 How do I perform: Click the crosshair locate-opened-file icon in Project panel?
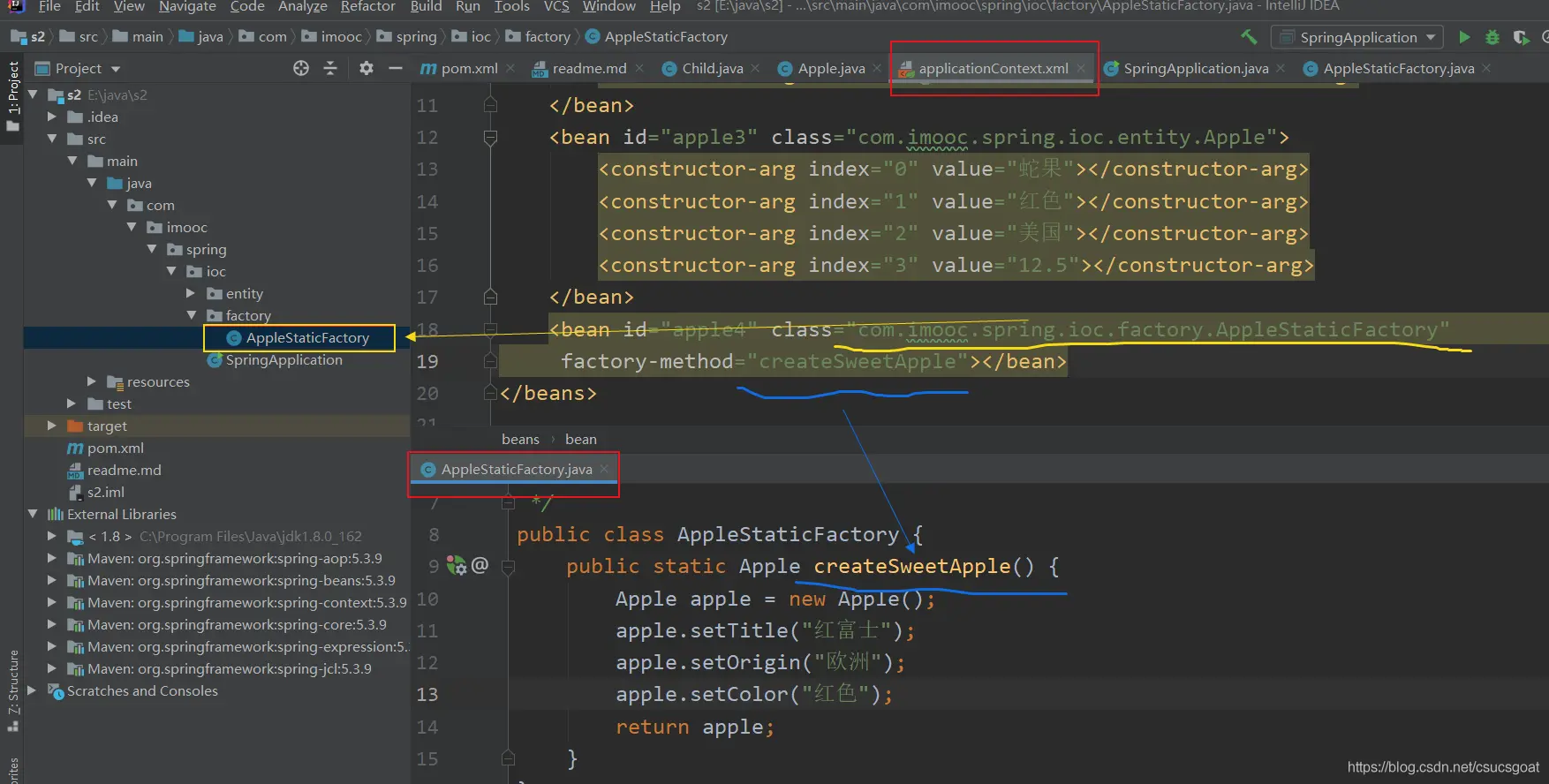[301, 68]
